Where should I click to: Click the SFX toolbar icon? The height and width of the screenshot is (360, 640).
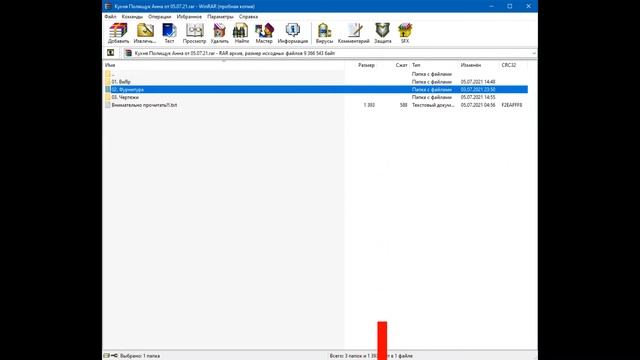(x=405, y=33)
